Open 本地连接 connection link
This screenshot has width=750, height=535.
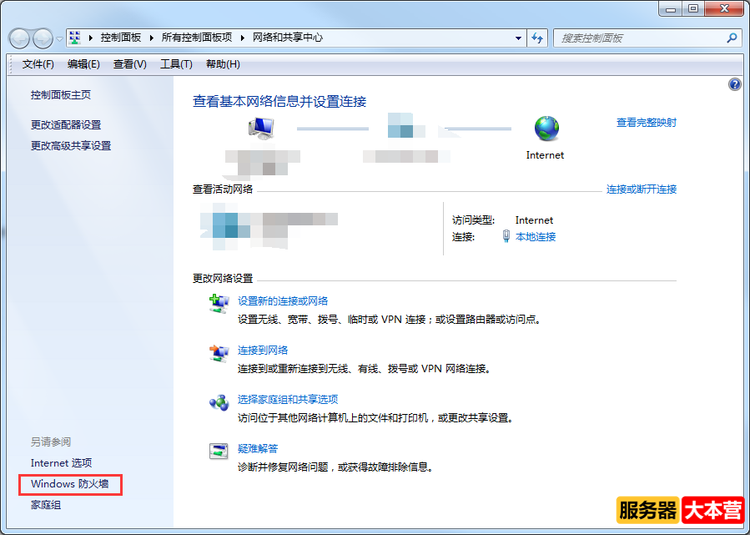(x=535, y=237)
